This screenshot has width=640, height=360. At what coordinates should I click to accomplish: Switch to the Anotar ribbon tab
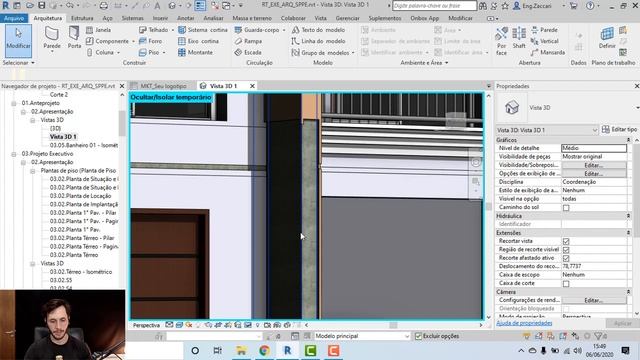[186, 18]
